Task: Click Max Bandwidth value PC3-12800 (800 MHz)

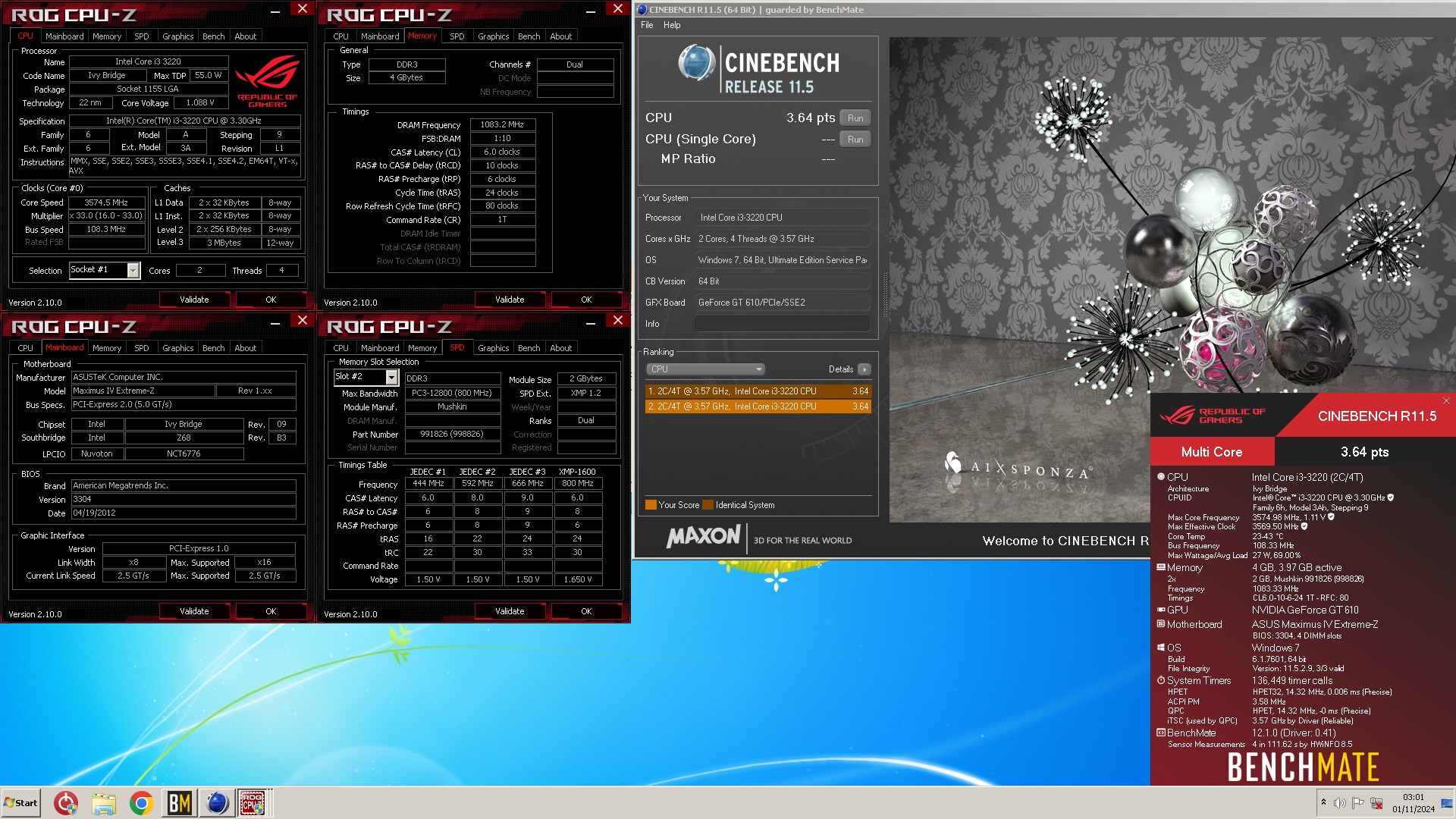Action: [452, 394]
